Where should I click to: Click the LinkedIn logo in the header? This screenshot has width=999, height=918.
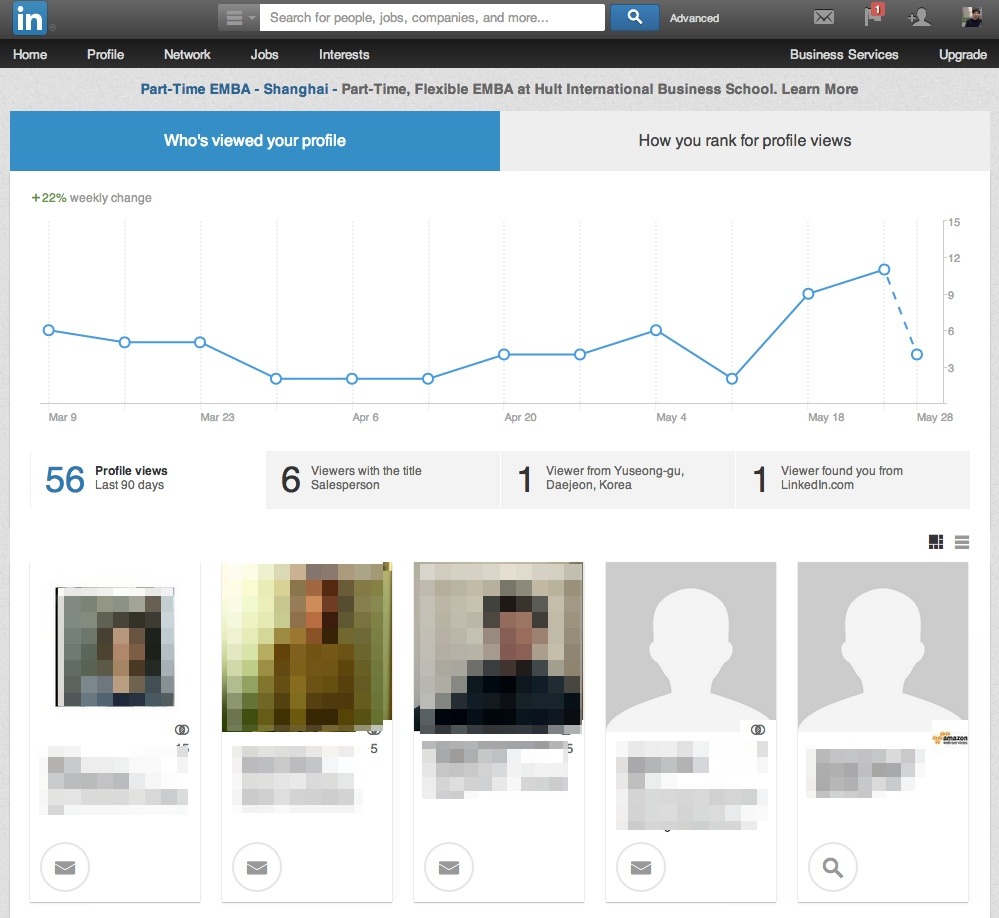29,18
